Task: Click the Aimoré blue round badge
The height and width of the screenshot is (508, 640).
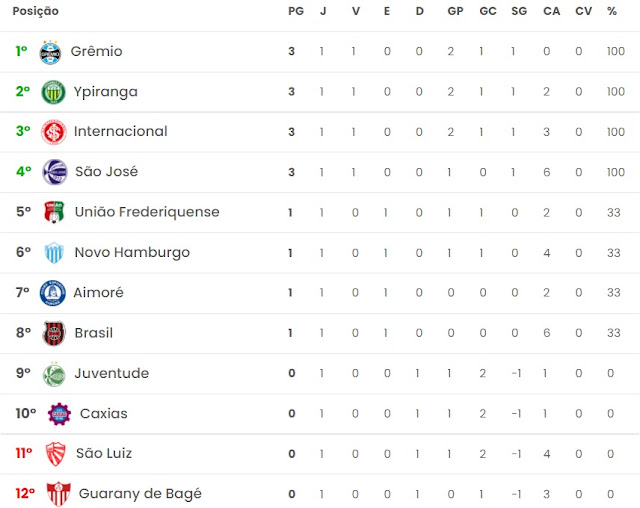Action: [x=53, y=293]
